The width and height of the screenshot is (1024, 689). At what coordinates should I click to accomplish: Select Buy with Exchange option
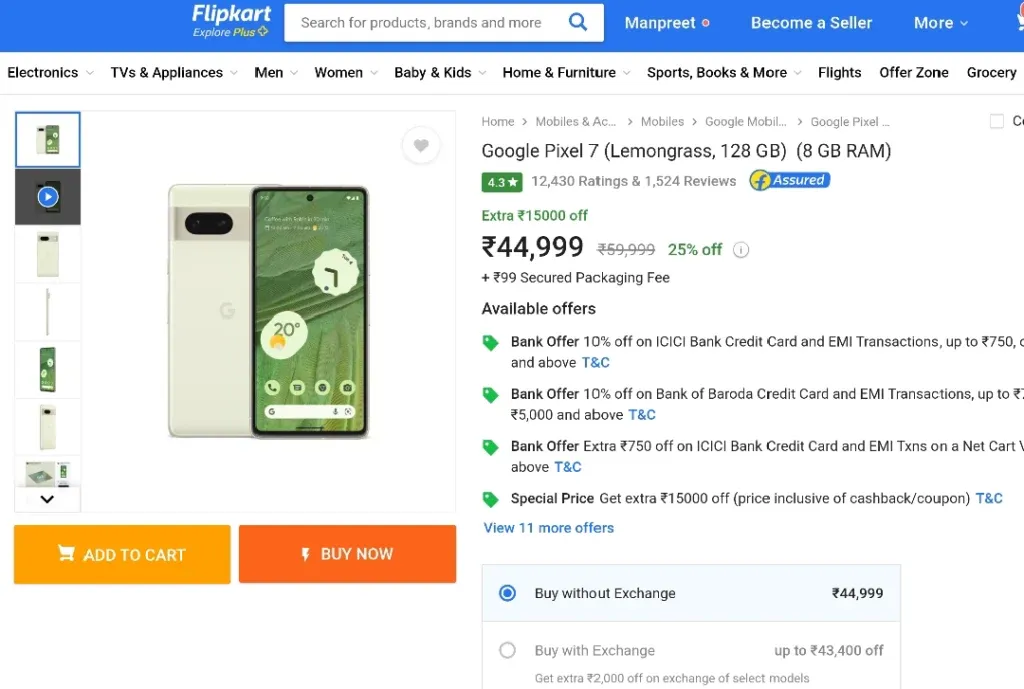507,650
